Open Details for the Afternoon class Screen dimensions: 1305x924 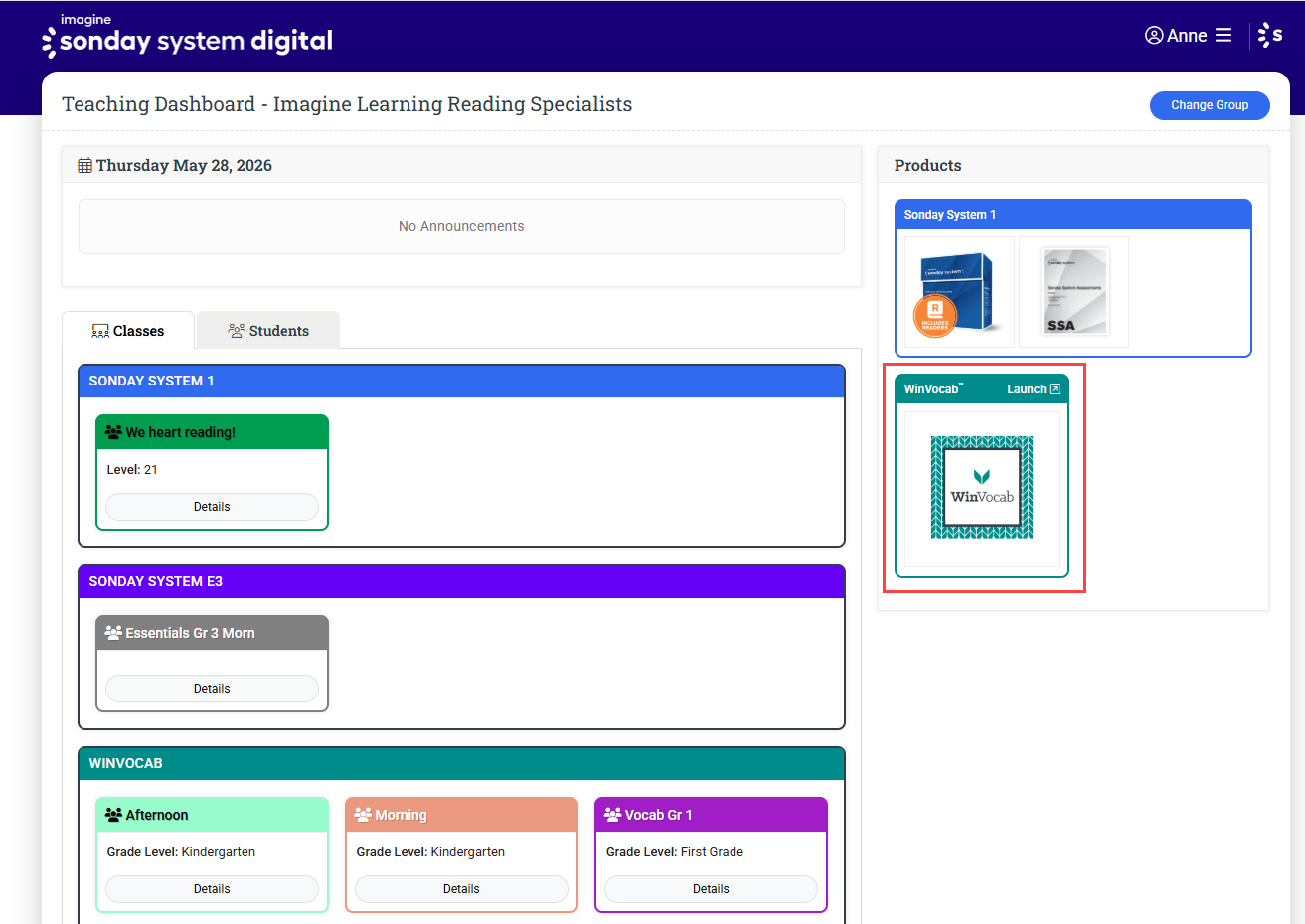pos(212,889)
